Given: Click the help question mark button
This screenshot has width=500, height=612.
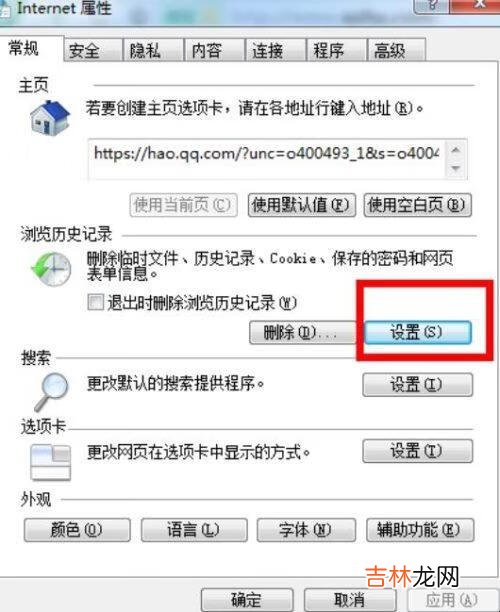Looking at the screenshot, I should [432, 5].
